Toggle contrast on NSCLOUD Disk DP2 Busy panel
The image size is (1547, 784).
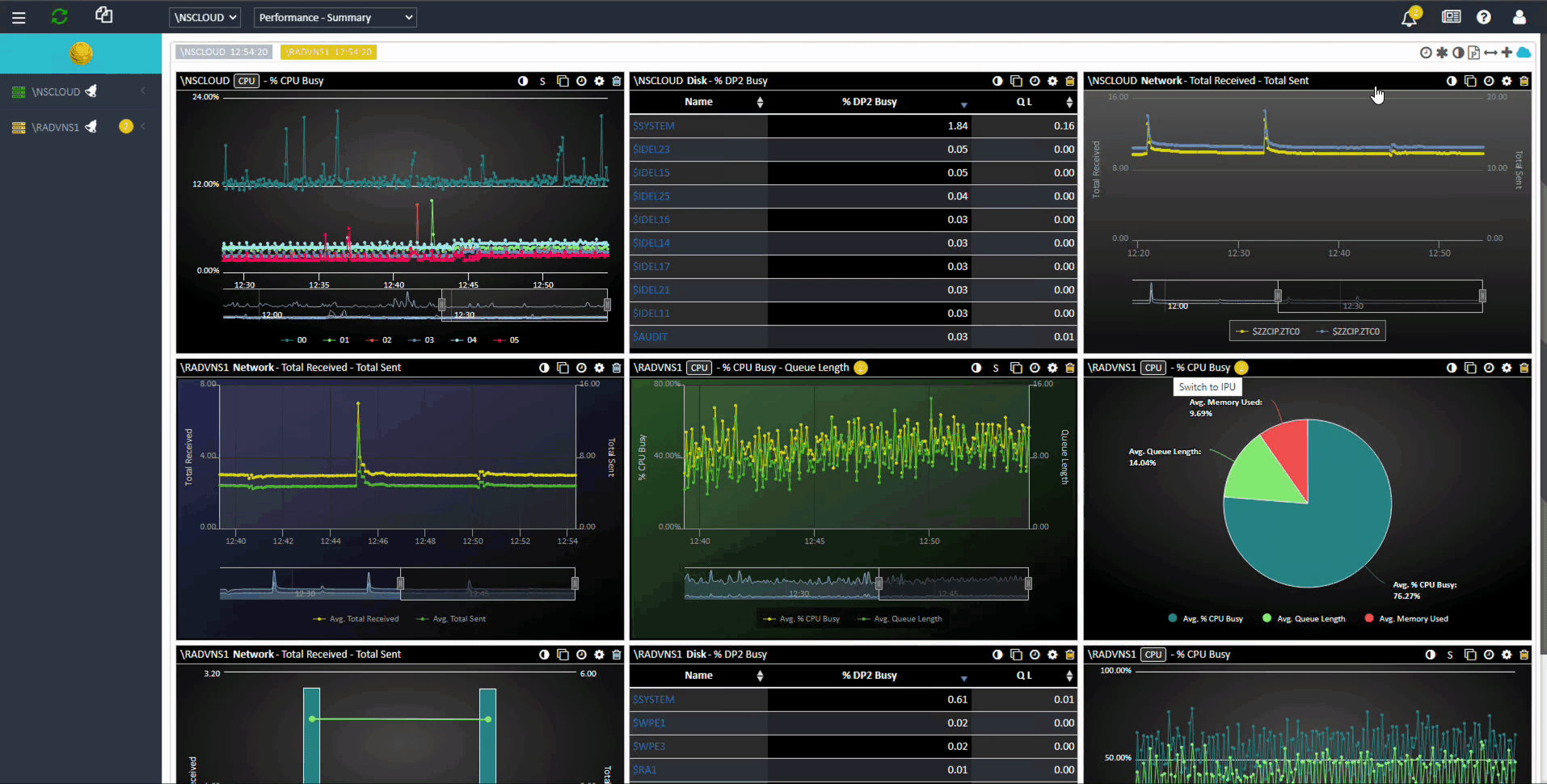click(997, 81)
